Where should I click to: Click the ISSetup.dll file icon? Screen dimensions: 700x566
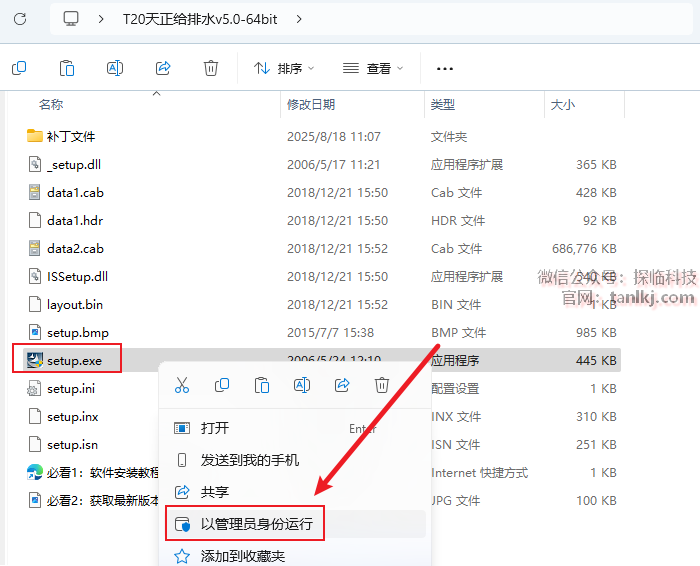tap(35, 276)
